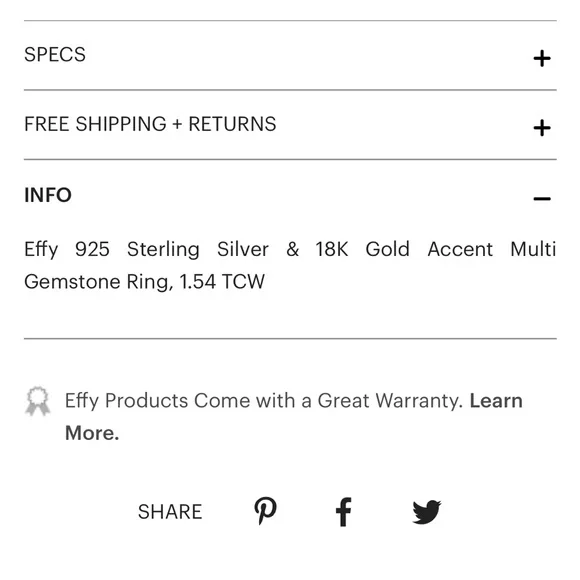580x580 pixels.
Task: Click the warranty ribbon badge icon
Action: 38,401
